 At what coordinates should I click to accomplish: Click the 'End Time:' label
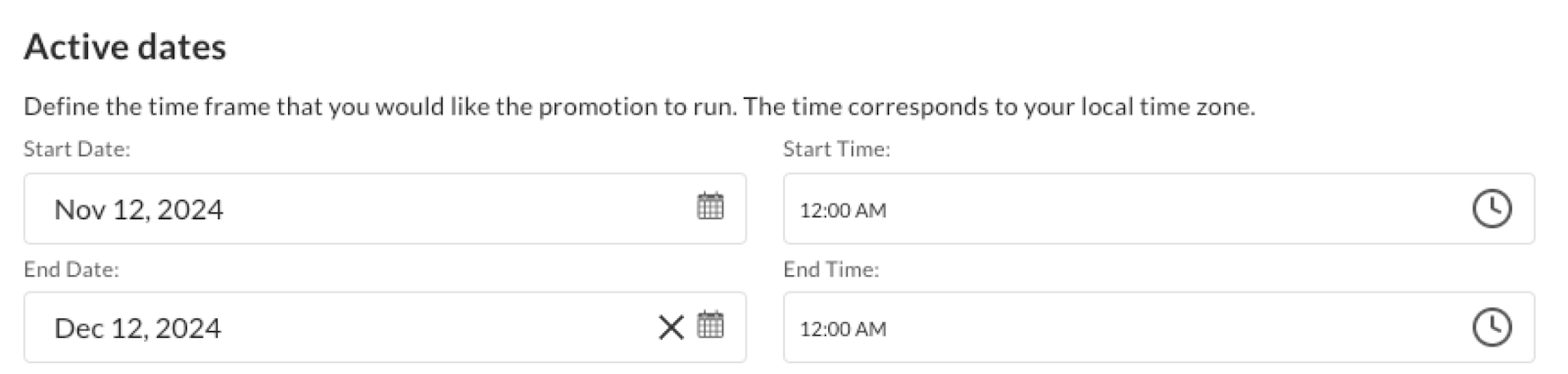tap(831, 269)
